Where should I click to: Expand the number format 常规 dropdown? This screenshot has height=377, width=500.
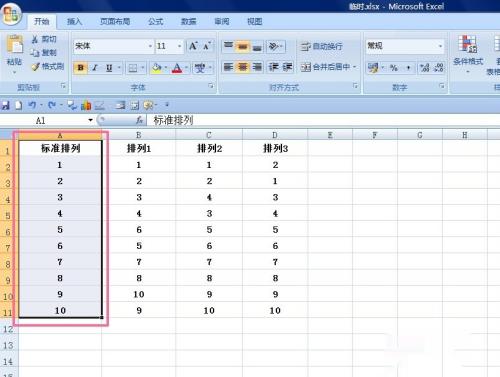pos(440,46)
